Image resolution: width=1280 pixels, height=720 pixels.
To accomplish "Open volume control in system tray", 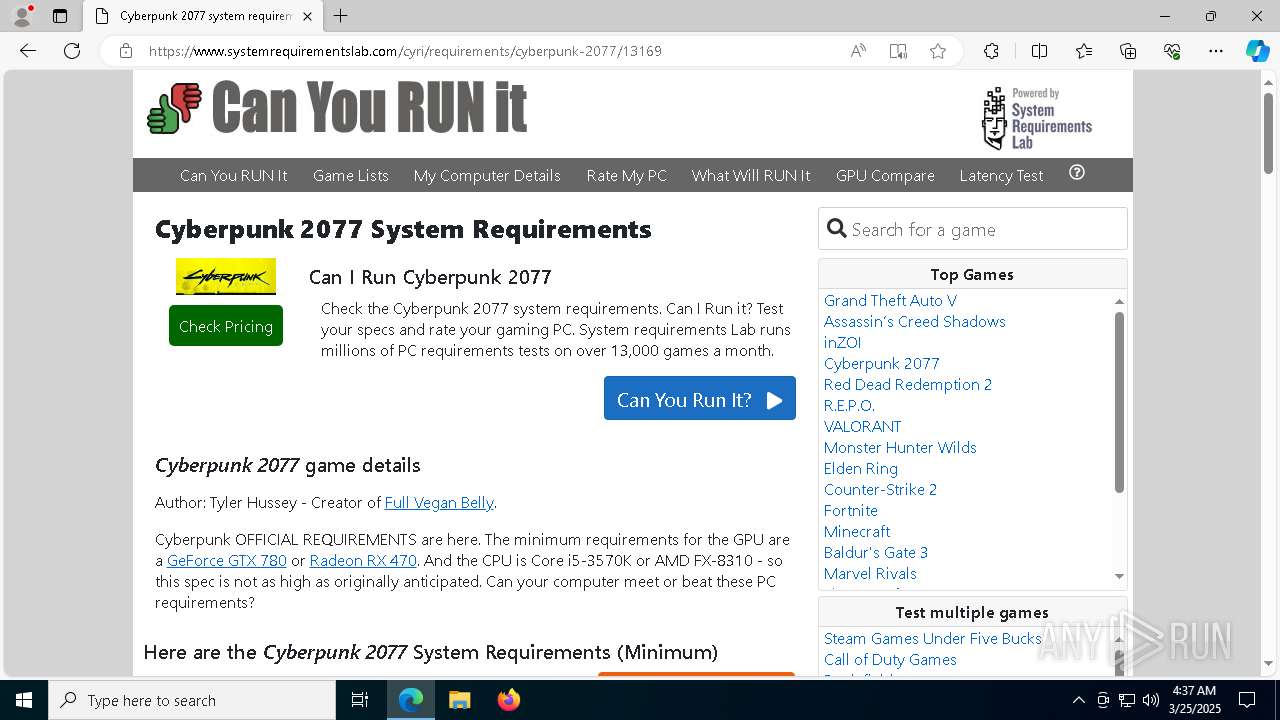I will pyautogui.click(x=1150, y=700).
